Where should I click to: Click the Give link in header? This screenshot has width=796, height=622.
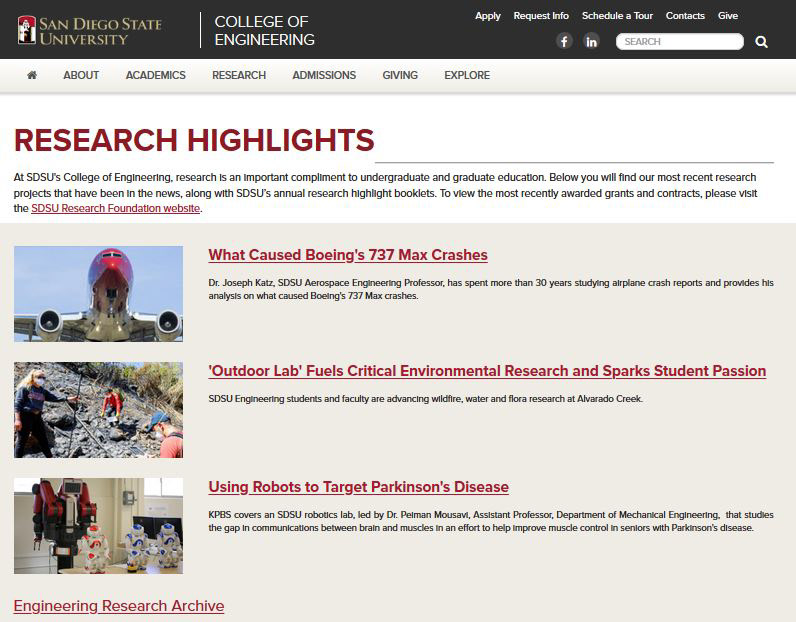click(728, 16)
